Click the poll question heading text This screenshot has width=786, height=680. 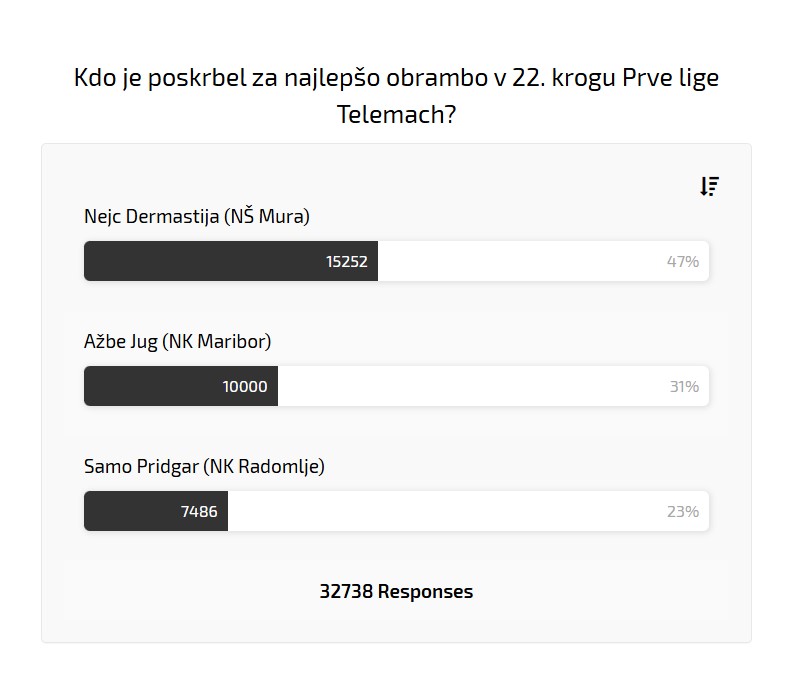click(x=396, y=78)
